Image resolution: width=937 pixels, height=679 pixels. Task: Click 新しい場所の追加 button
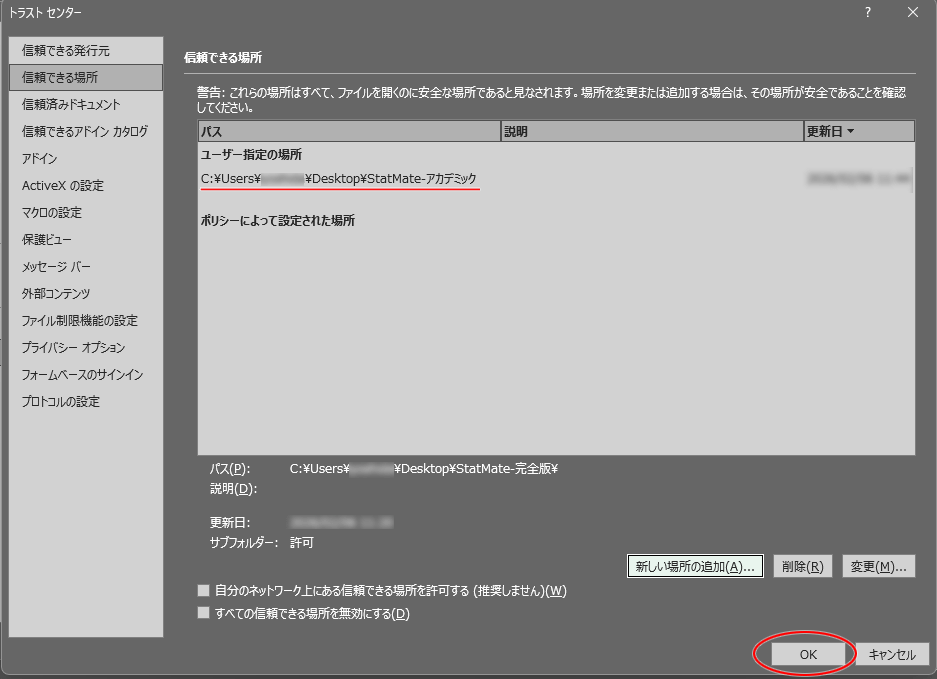[x=695, y=566]
